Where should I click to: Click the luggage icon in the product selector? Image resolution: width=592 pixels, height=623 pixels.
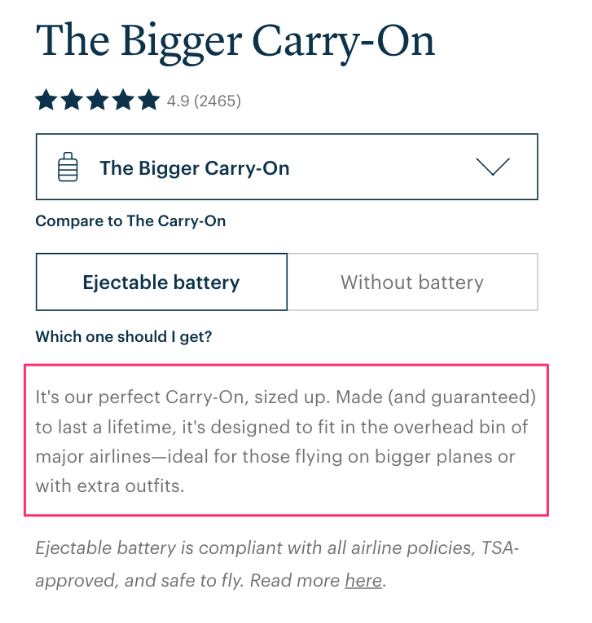pyautogui.click(x=68, y=167)
